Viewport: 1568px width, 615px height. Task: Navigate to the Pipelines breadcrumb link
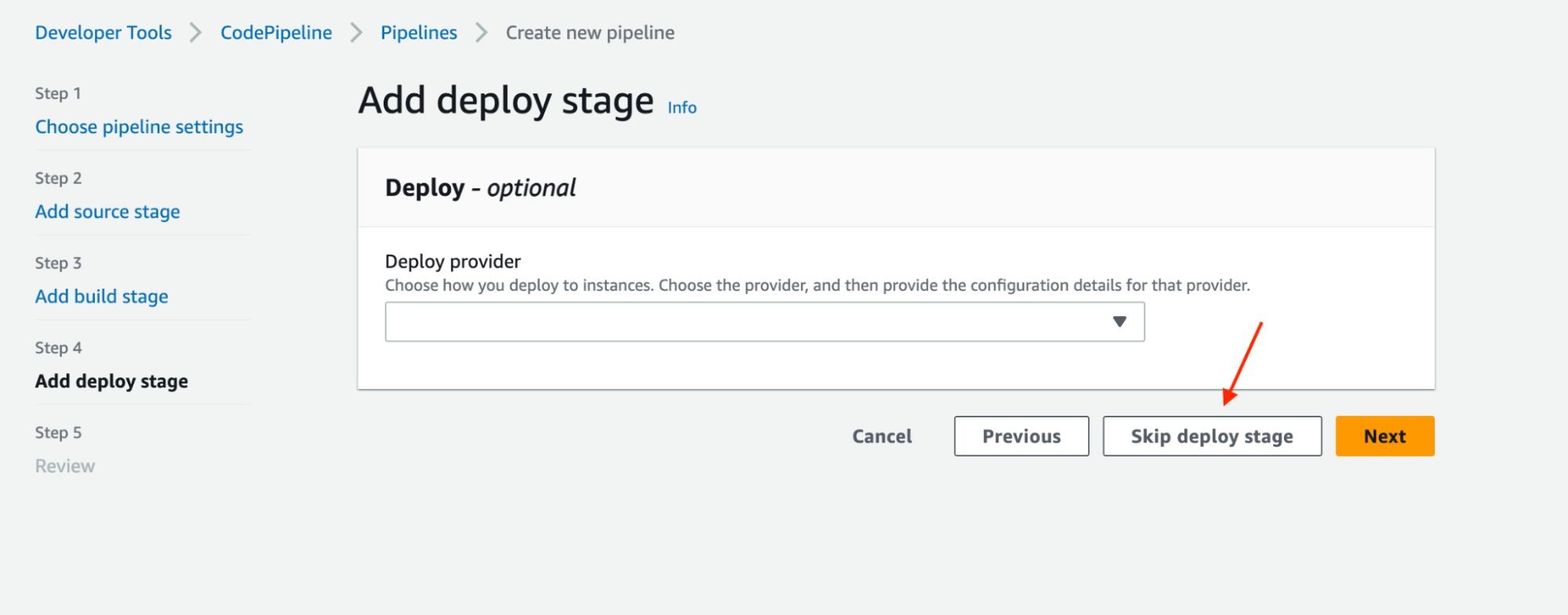tap(419, 33)
